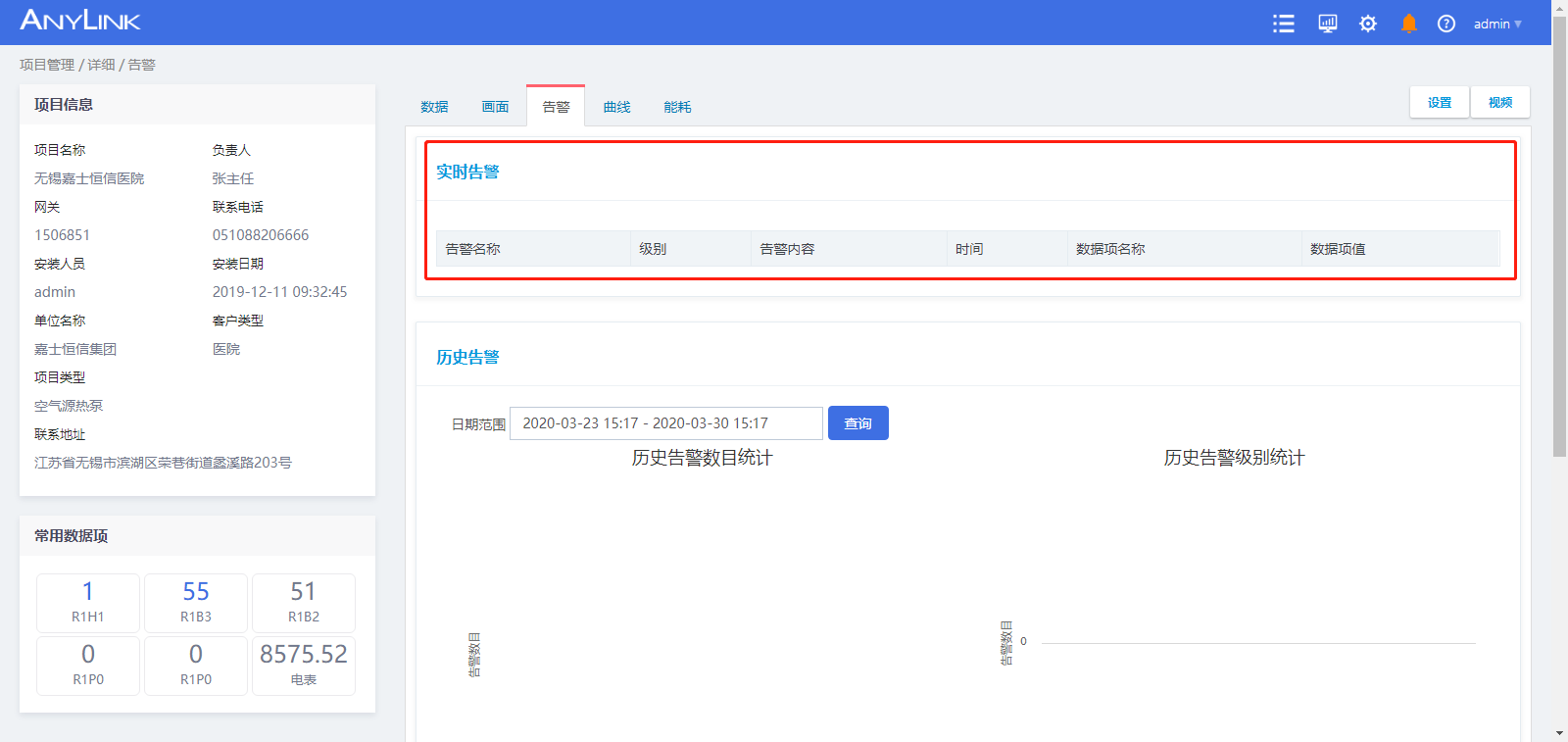Click the 项目信息 panel header
The width and height of the screenshot is (1568, 742).
pos(197,105)
